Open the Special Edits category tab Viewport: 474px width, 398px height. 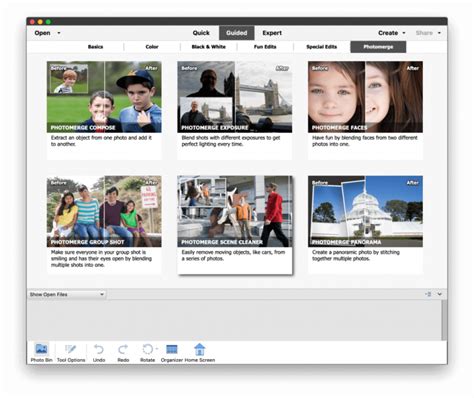(x=322, y=47)
